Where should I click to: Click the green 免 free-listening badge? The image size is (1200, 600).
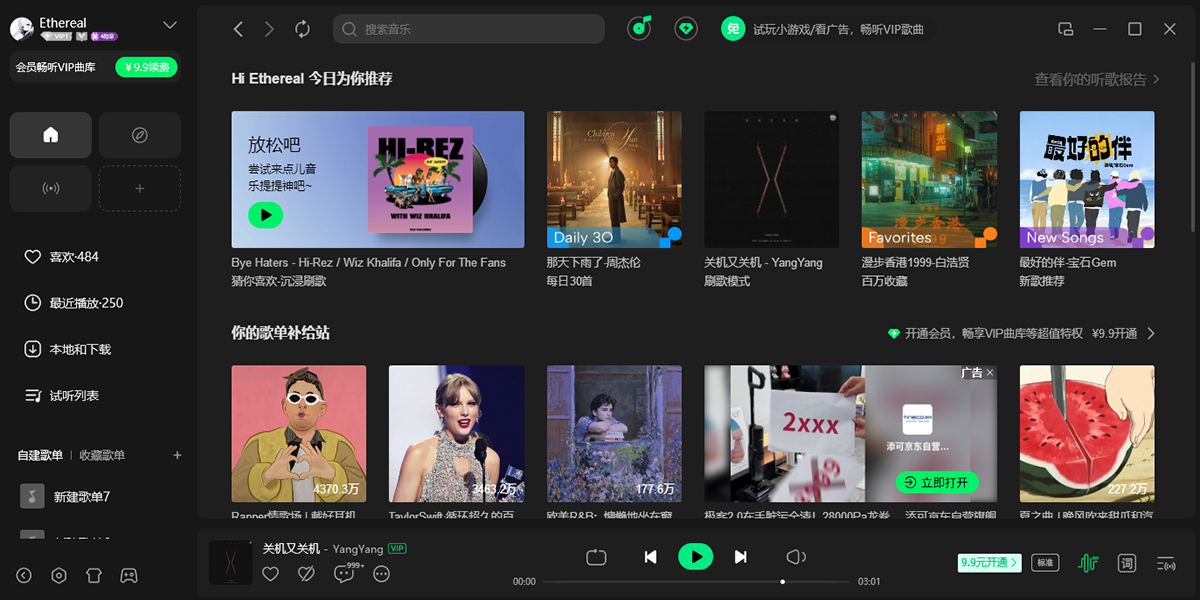[733, 29]
